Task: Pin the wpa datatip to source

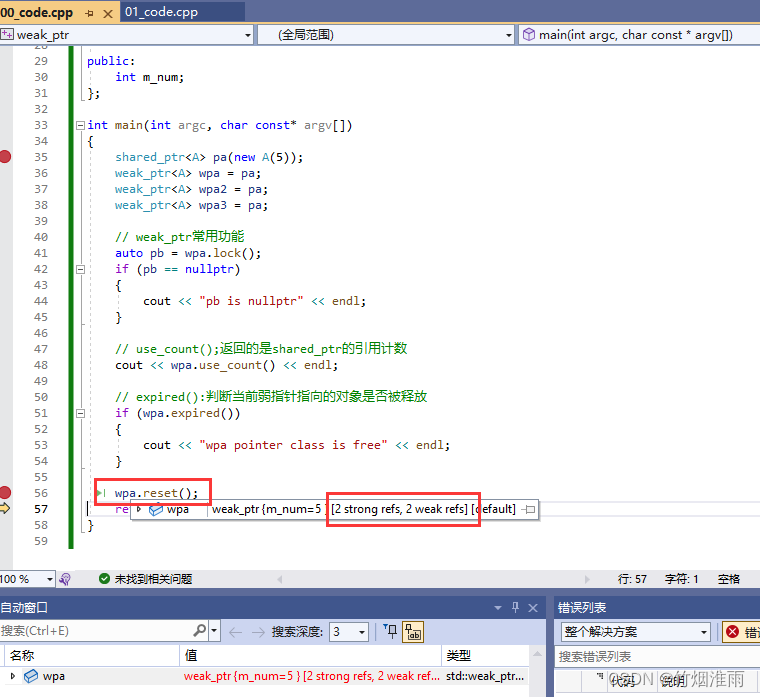Action: [x=529, y=509]
